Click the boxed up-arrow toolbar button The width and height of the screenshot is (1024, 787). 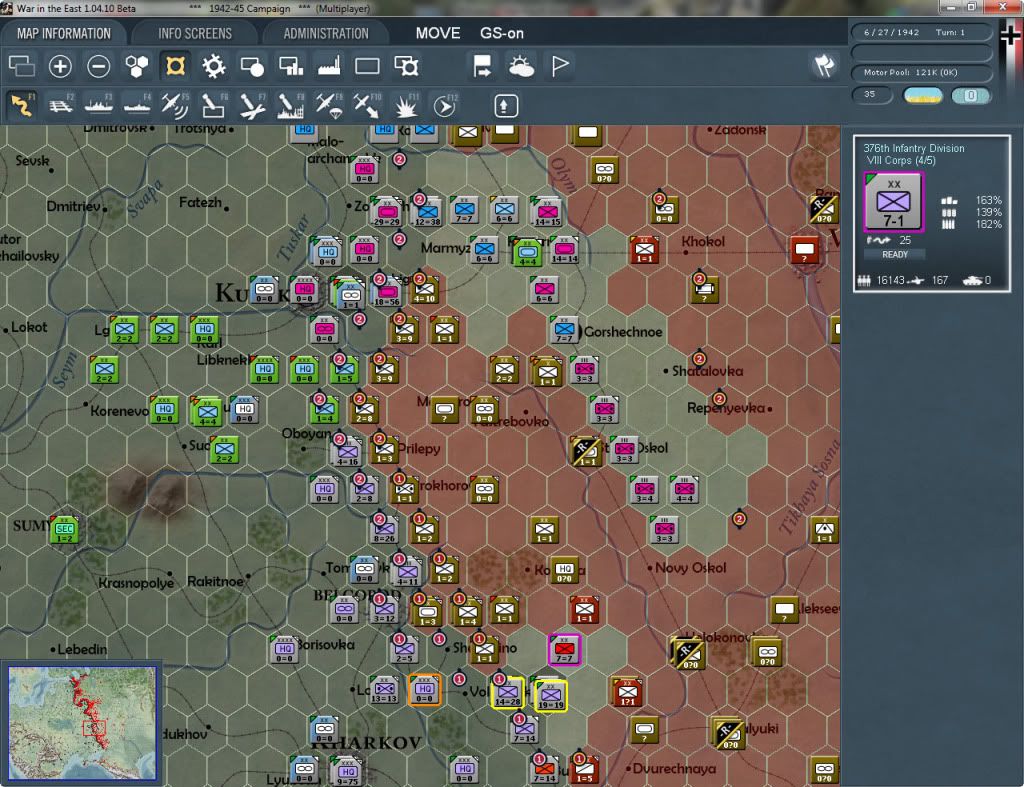pyautogui.click(x=505, y=106)
